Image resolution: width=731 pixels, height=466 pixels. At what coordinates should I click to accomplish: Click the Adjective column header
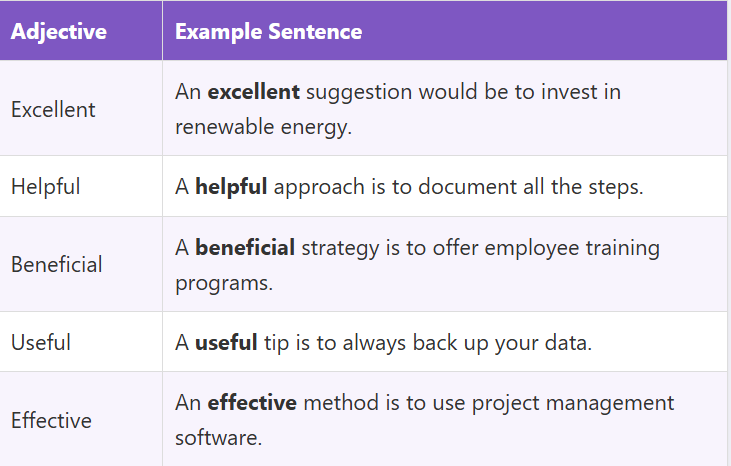[59, 31]
